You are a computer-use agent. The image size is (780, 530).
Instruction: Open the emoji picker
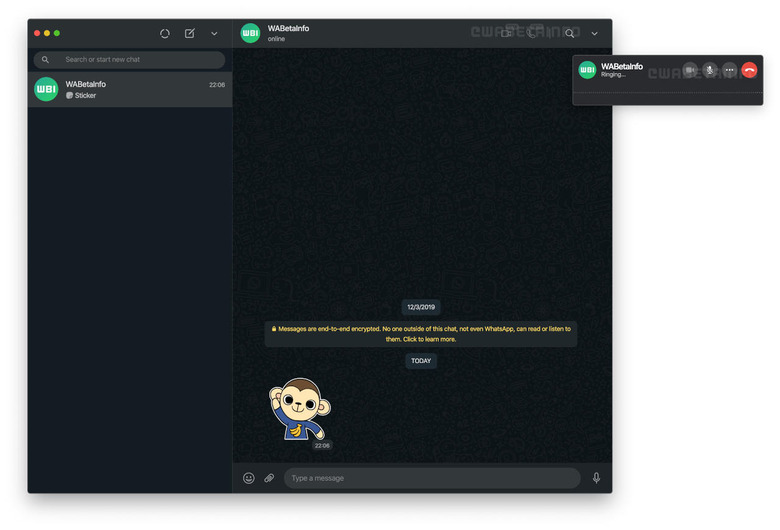tap(249, 478)
